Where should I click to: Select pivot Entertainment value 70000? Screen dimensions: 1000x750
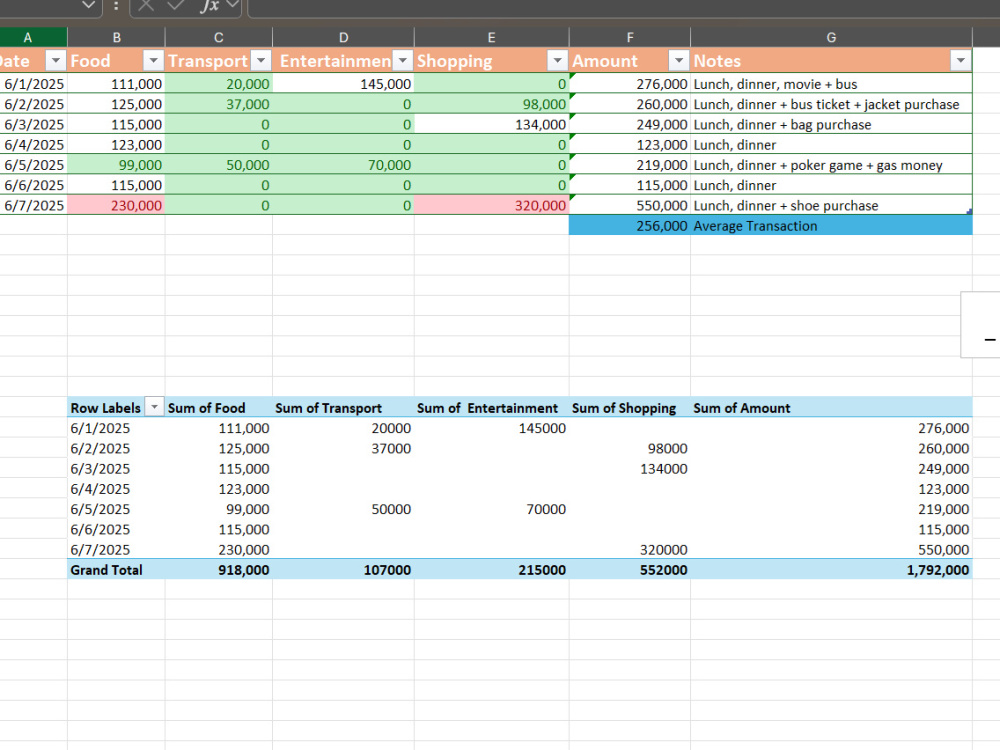pos(491,509)
